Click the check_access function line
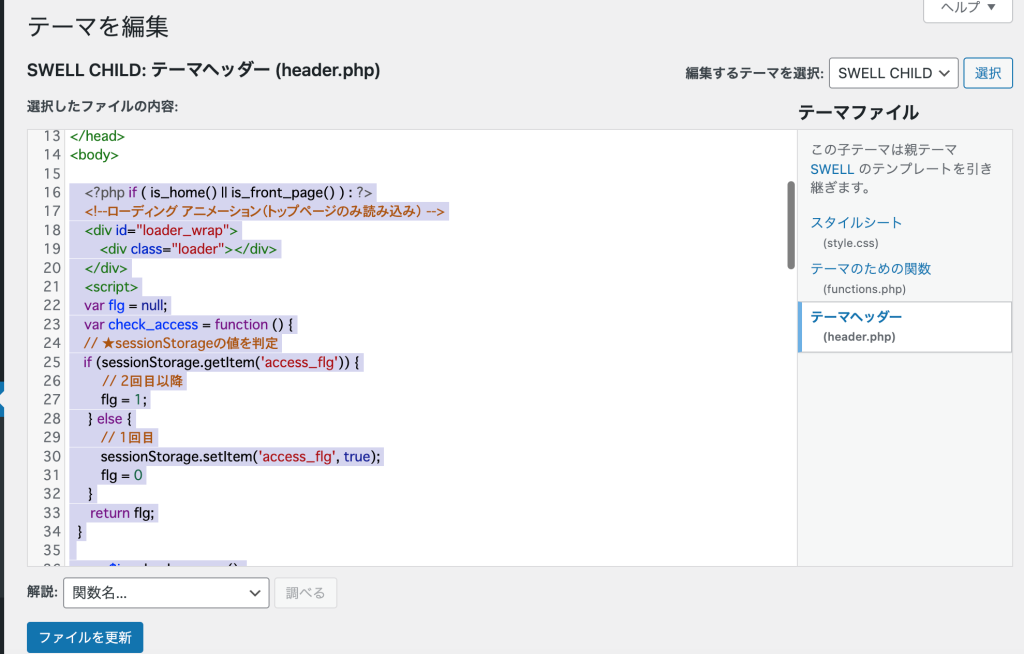Screen dimensions: 1024x654 click(x=189, y=324)
